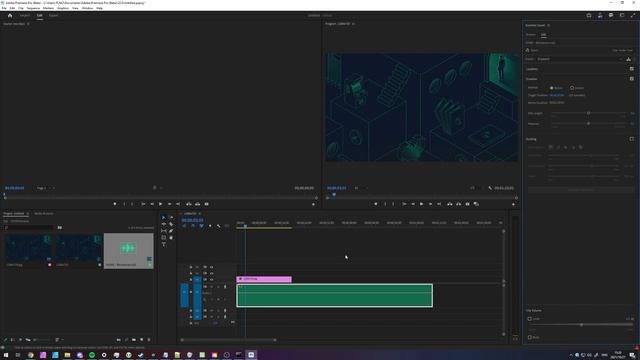Viewport: 640px width, 360px height.
Task: Select the Razor tool
Action: [171, 224]
